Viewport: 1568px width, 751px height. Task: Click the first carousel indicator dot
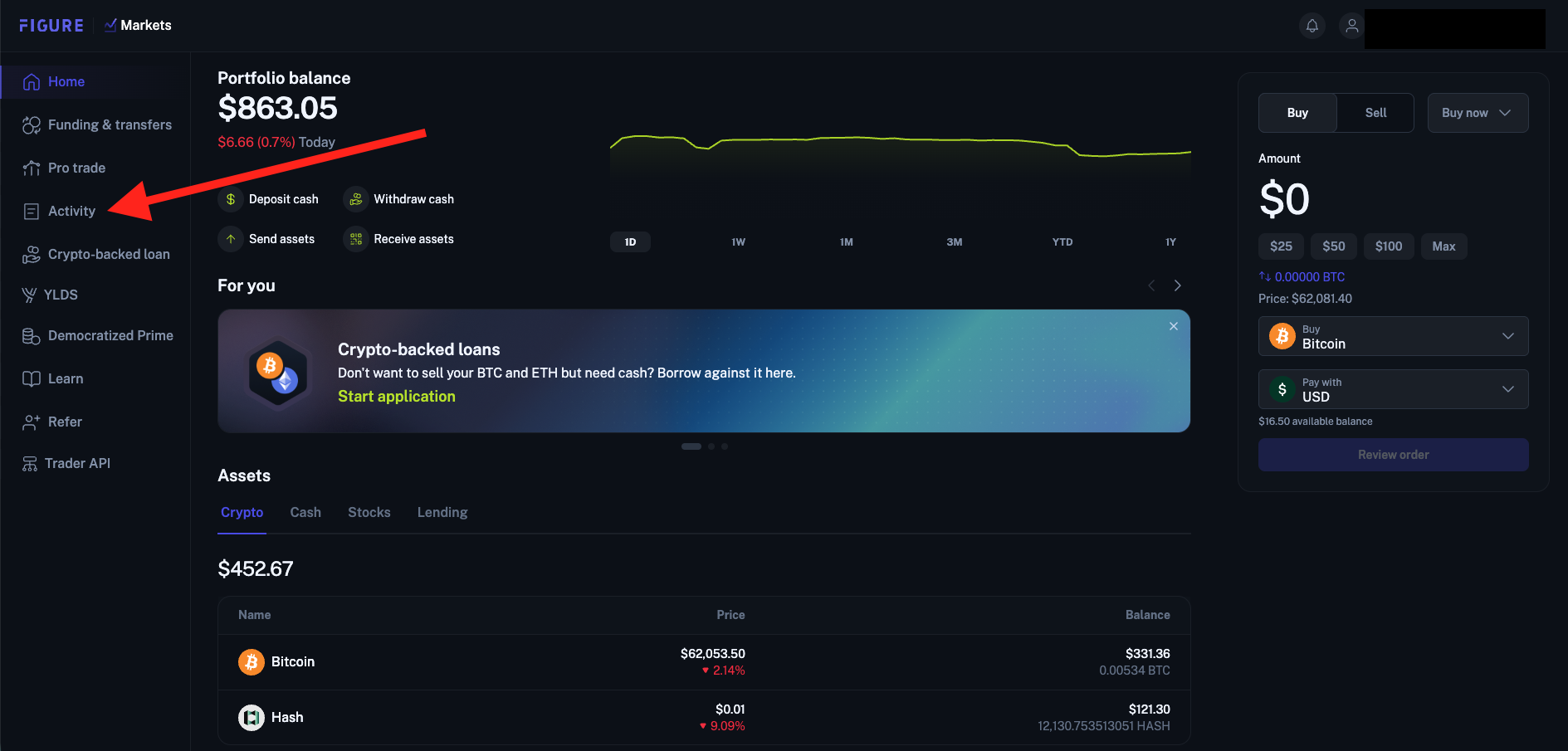click(691, 446)
